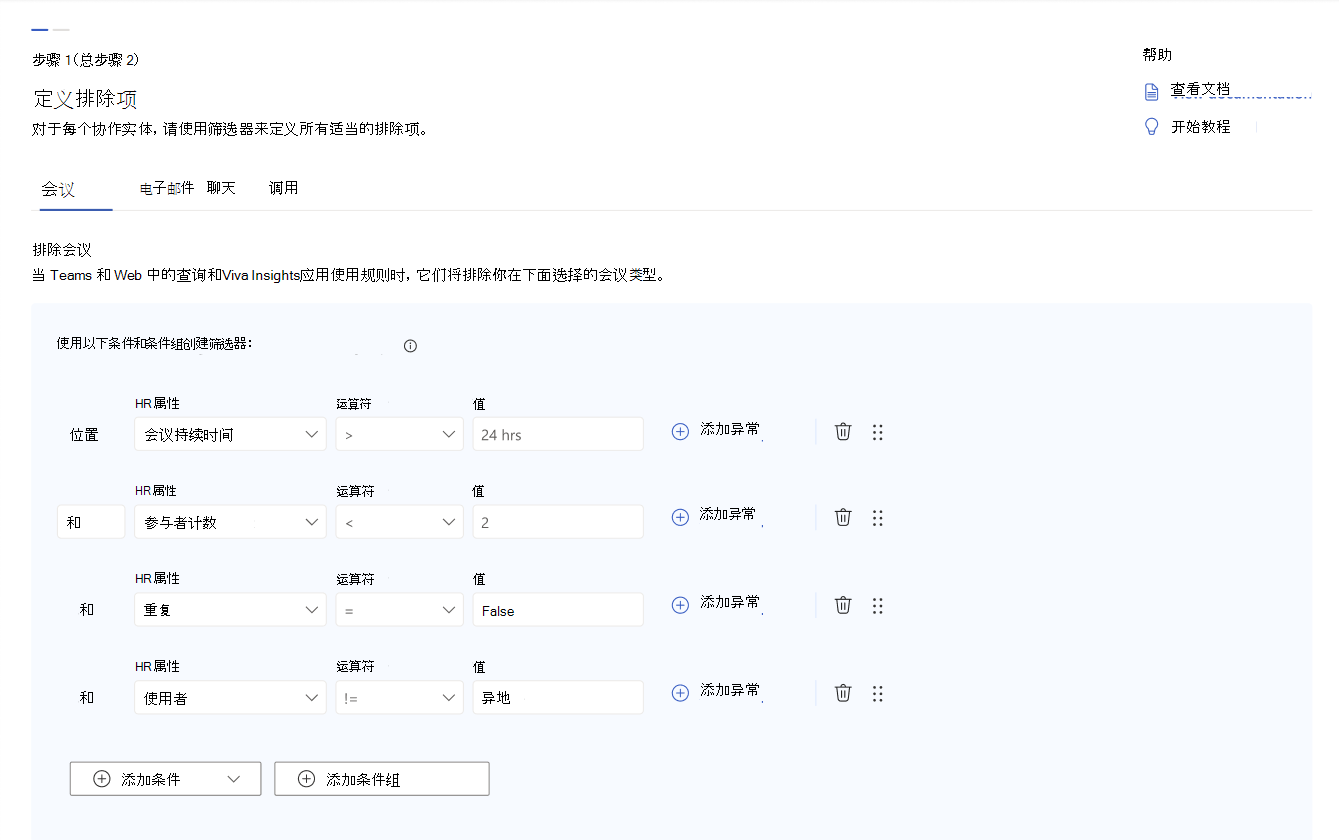Viewport: 1339px width, 840px height.
Task: Open the 开始教程 help link
Action: point(1201,127)
